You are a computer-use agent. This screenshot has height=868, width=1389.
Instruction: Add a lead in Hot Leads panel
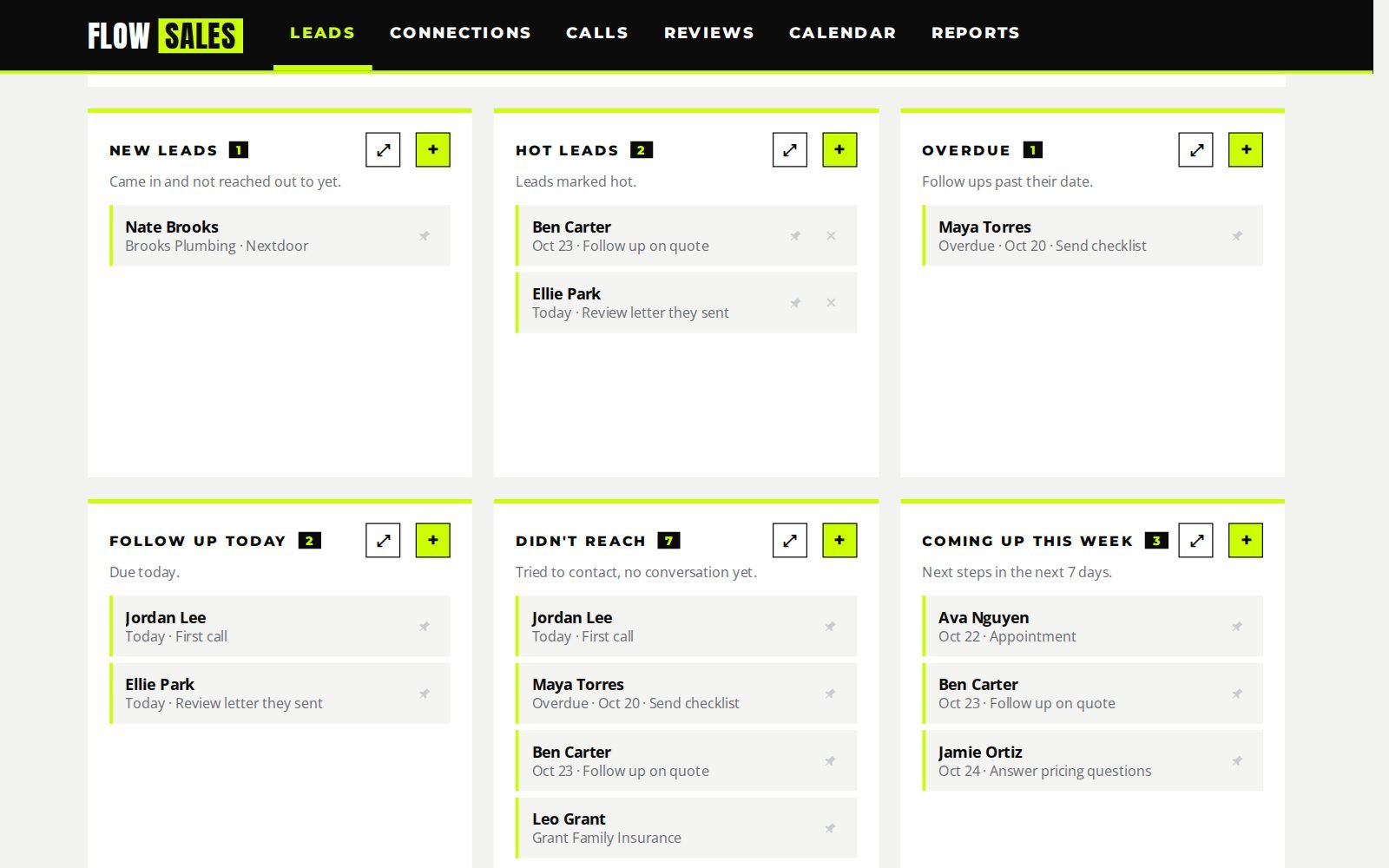pos(839,149)
